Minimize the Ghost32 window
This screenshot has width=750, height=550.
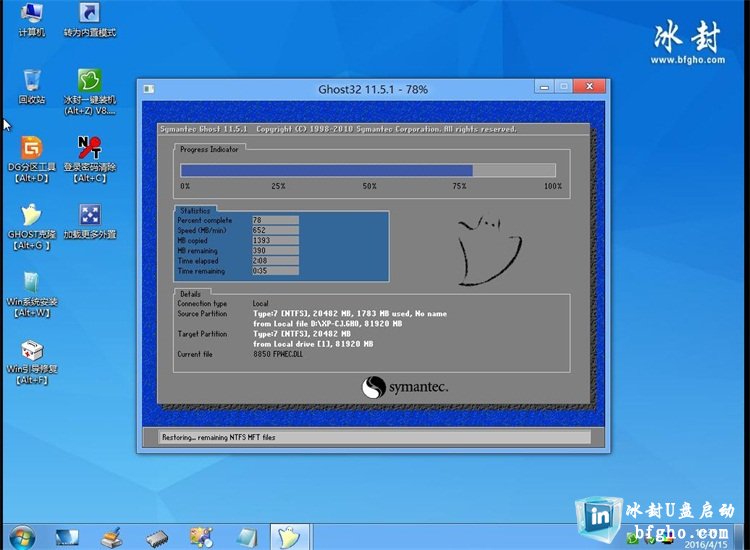point(544,87)
